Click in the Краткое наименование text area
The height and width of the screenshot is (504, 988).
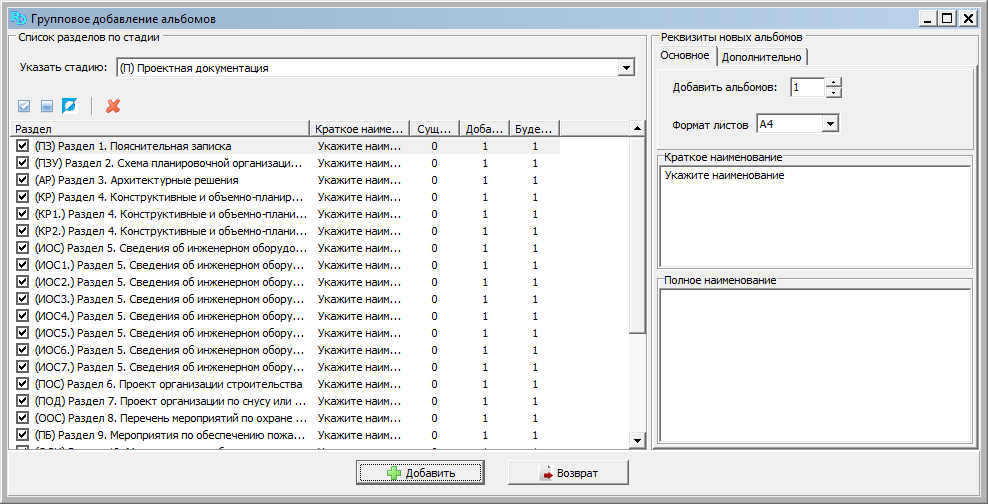tap(815, 217)
